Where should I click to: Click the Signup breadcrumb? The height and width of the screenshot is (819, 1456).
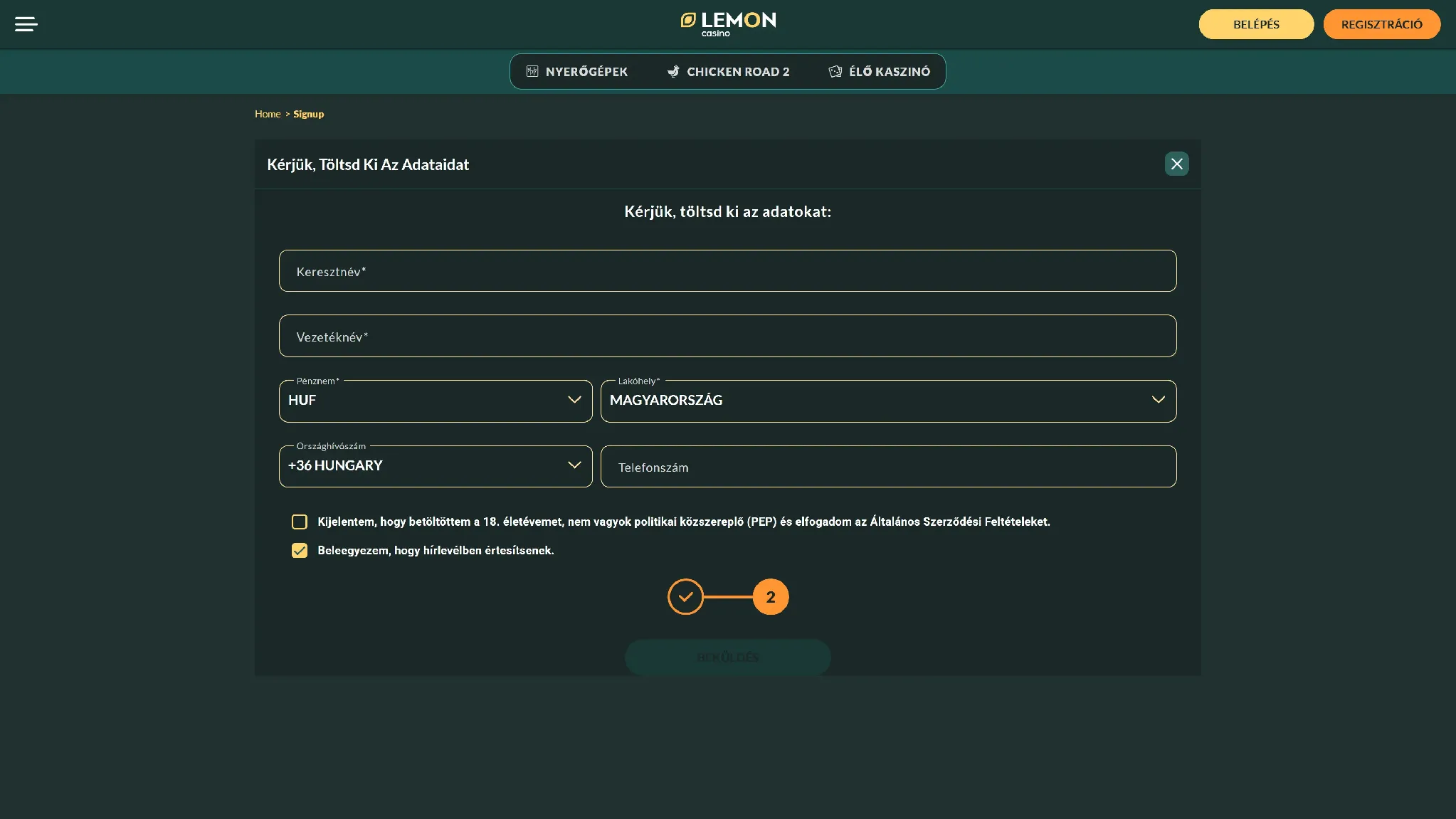point(308,114)
